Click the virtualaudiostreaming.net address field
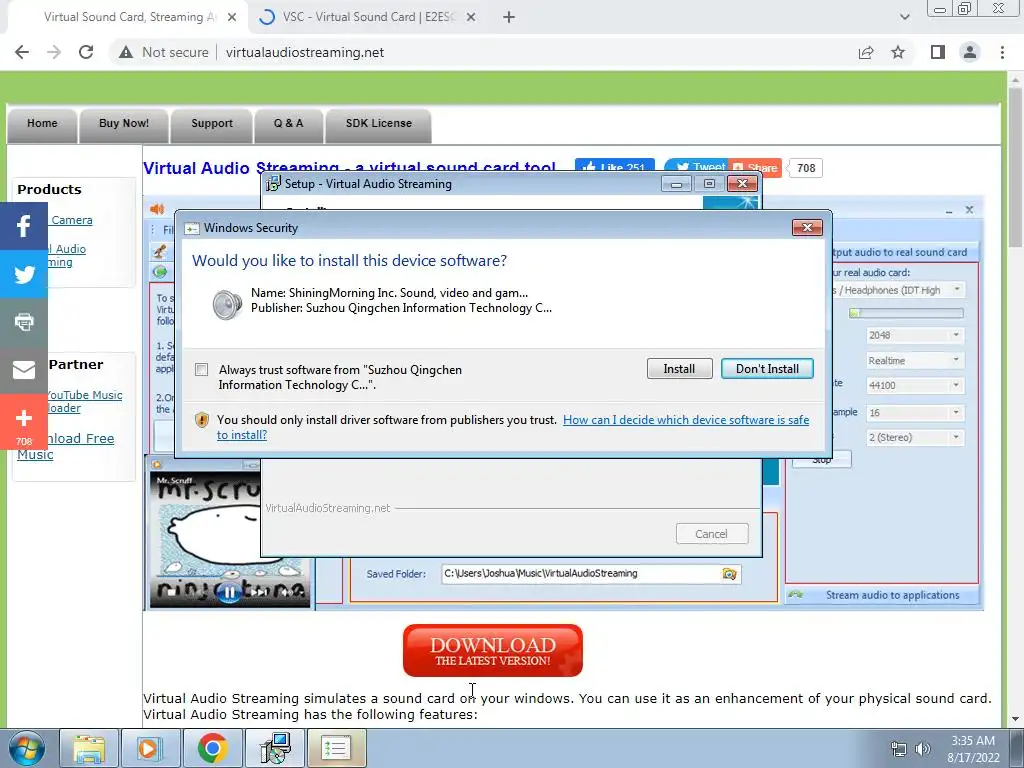 pos(305,52)
